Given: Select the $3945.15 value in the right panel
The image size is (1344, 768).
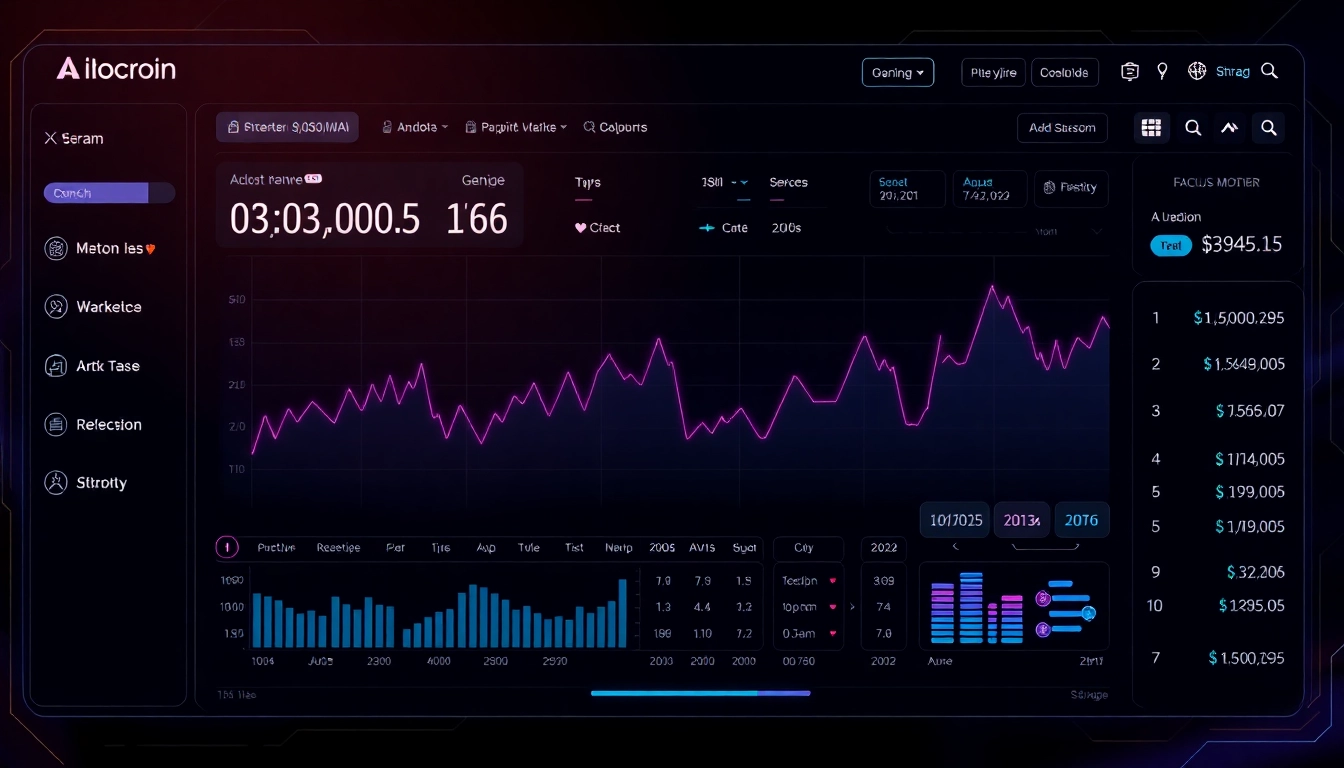Looking at the screenshot, I should pos(1242,244).
